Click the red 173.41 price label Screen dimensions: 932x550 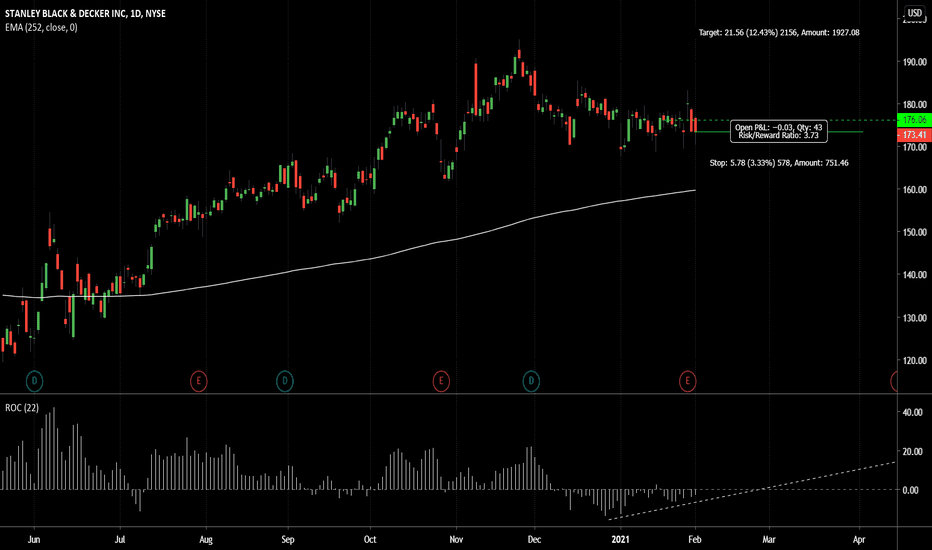click(914, 135)
